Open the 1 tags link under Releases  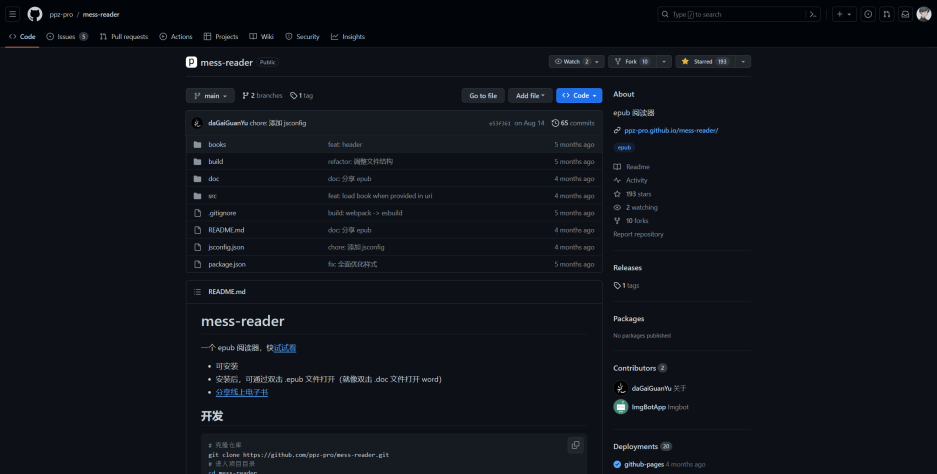(626, 286)
